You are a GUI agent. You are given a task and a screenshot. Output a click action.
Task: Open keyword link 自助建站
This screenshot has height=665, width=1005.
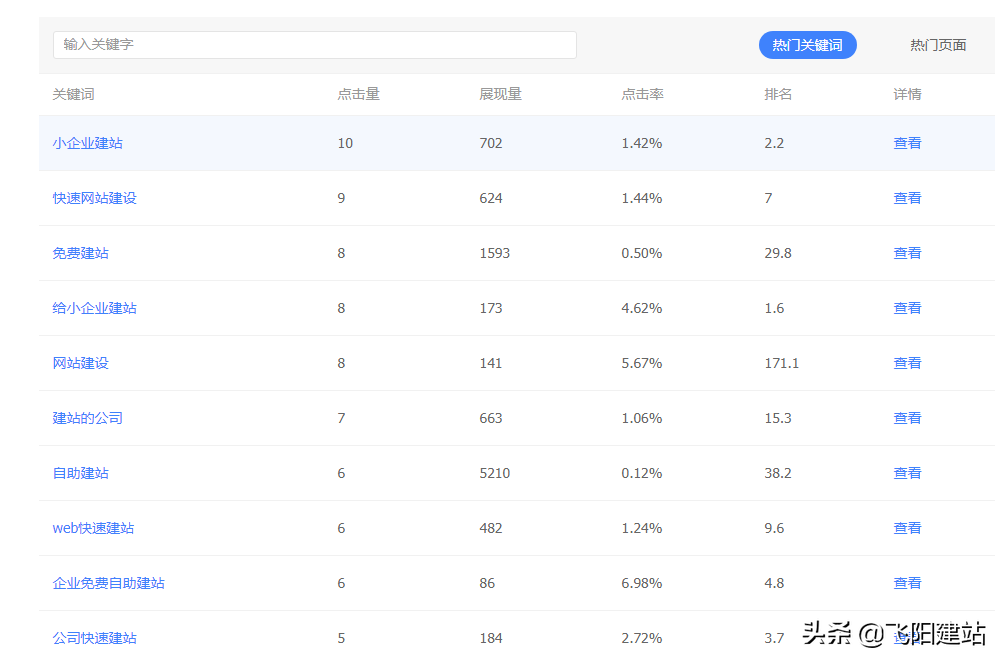coord(81,473)
